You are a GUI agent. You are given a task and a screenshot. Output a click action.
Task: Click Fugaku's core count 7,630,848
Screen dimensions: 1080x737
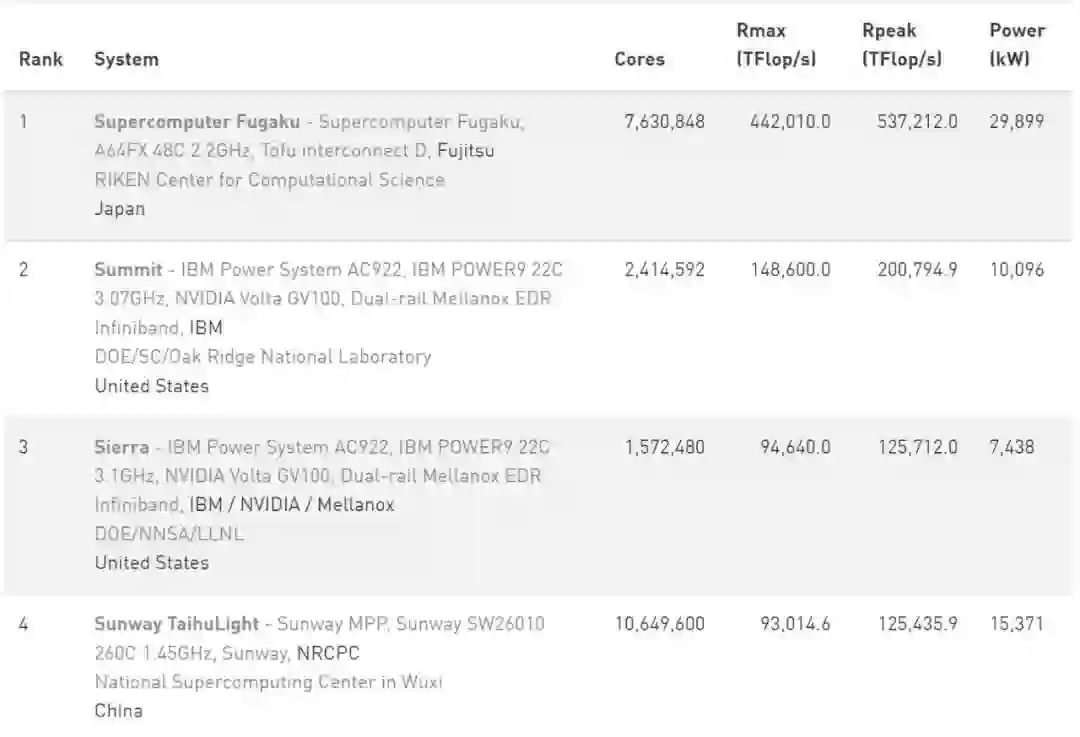[x=664, y=122]
